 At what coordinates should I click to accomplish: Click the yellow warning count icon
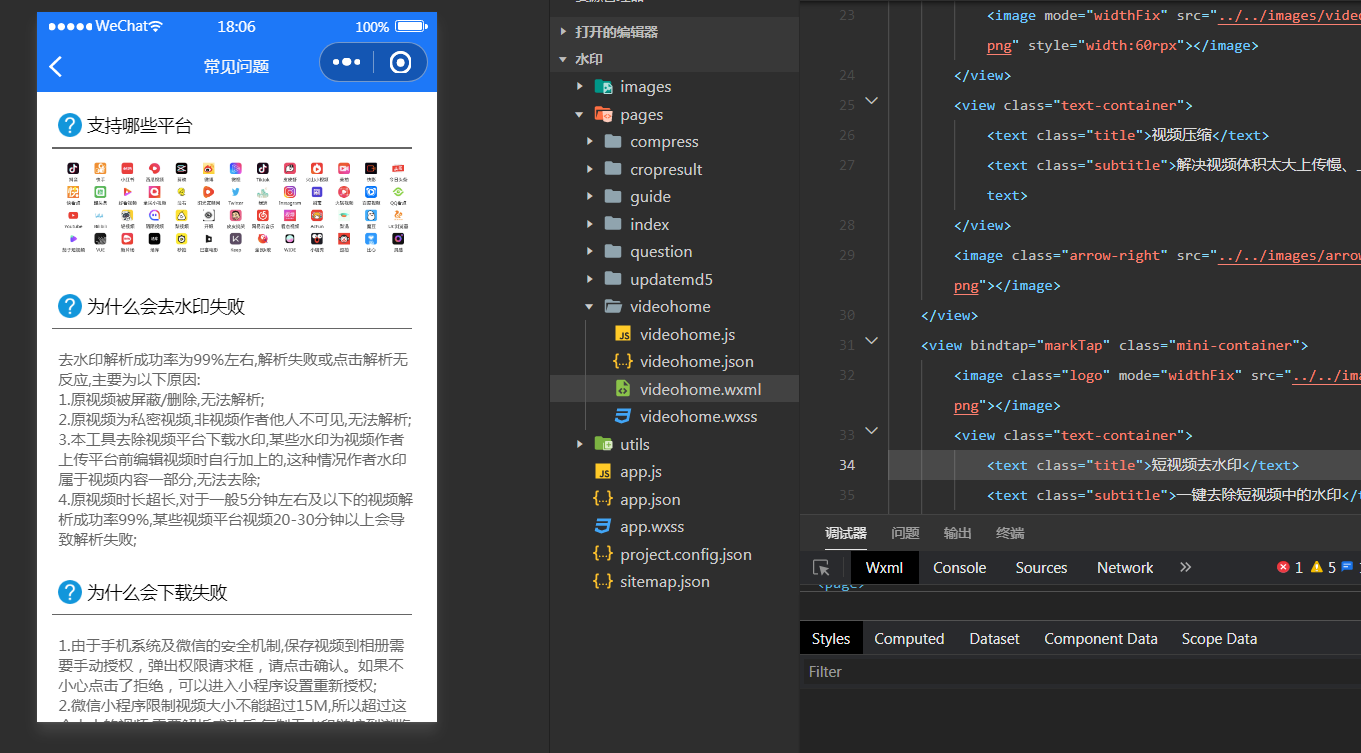click(x=1317, y=567)
